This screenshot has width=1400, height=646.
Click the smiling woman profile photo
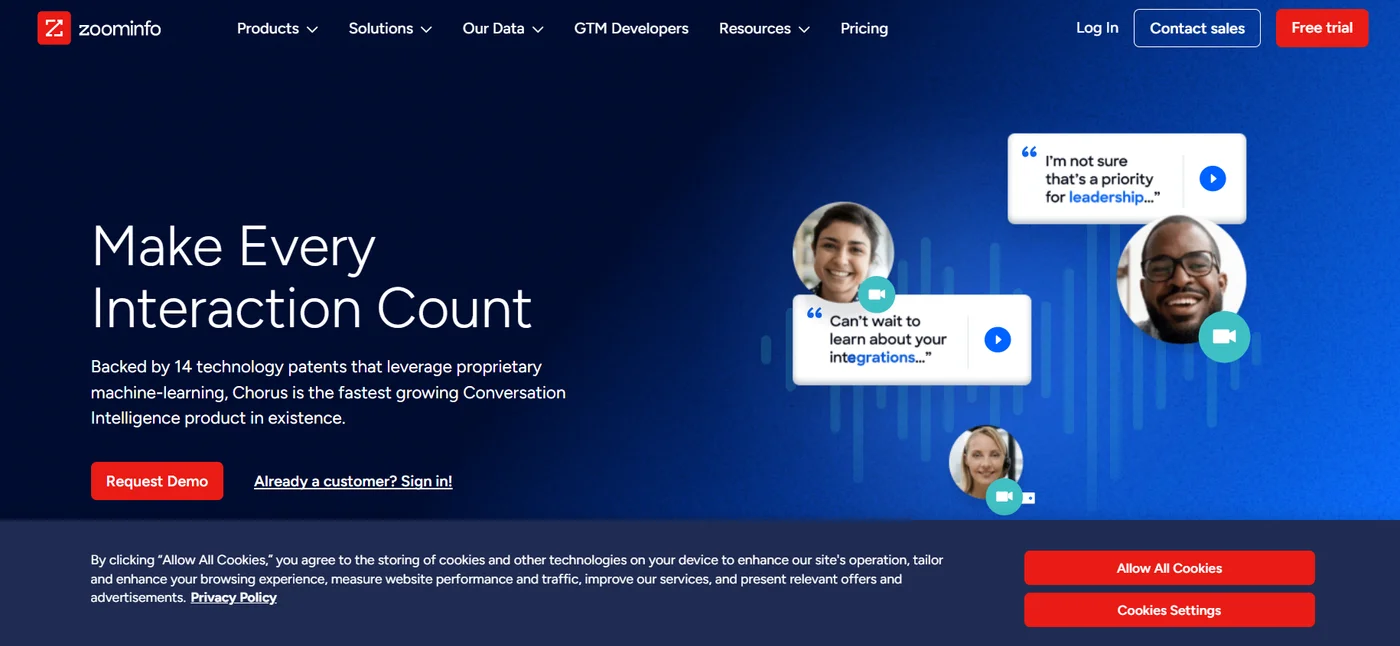pyautogui.click(x=843, y=252)
